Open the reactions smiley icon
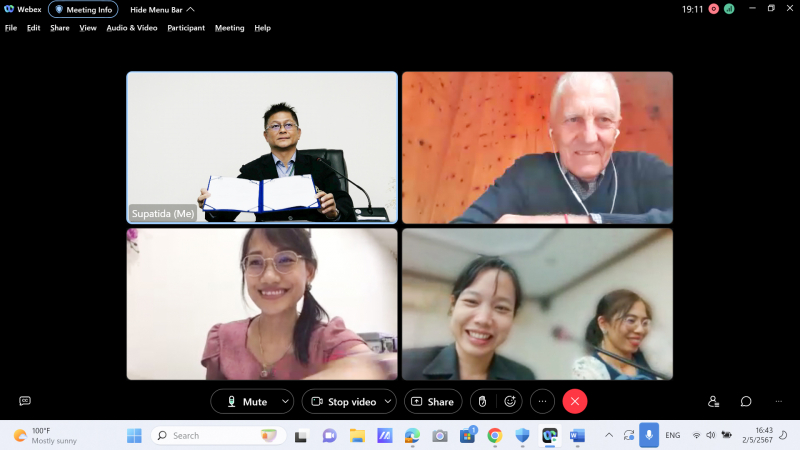 coord(510,401)
